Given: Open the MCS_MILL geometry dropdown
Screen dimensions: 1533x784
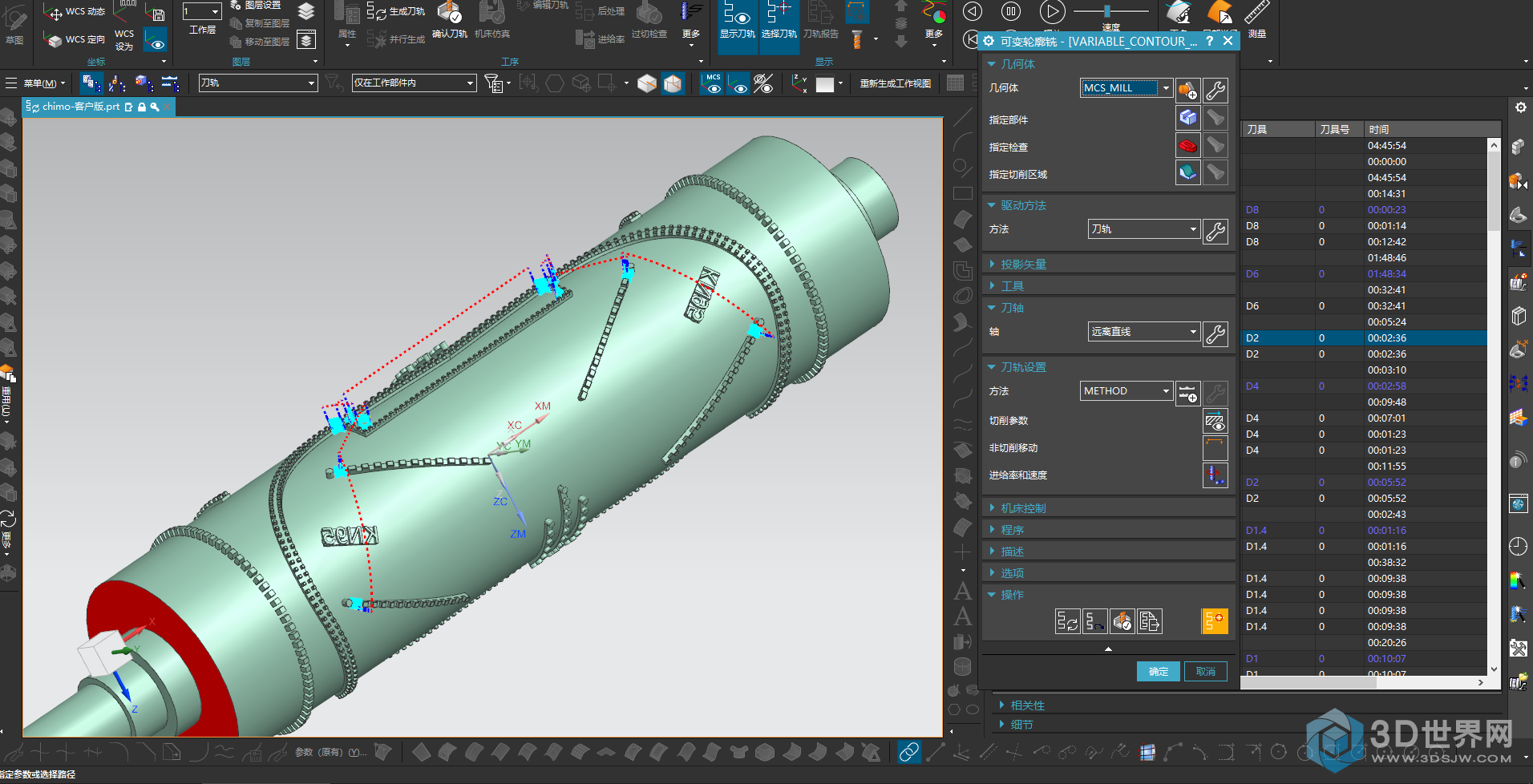Looking at the screenshot, I should (1126, 88).
